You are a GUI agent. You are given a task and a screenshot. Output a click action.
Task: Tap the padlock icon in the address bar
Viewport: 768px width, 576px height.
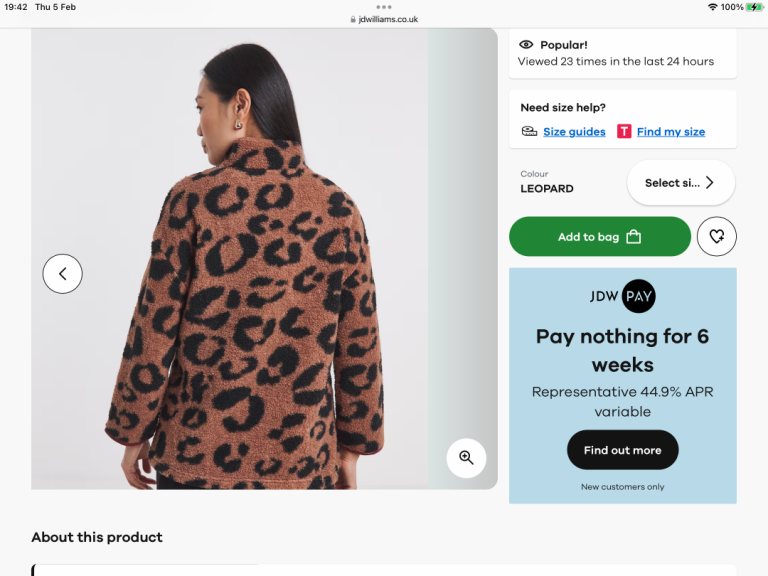pyautogui.click(x=353, y=19)
